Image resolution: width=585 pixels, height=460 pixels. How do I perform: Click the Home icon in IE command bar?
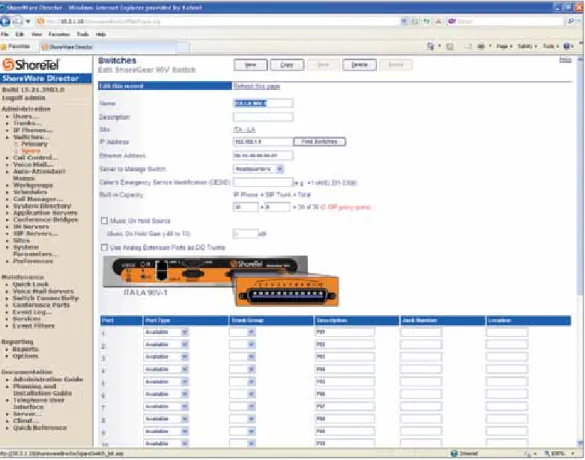coord(431,46)
